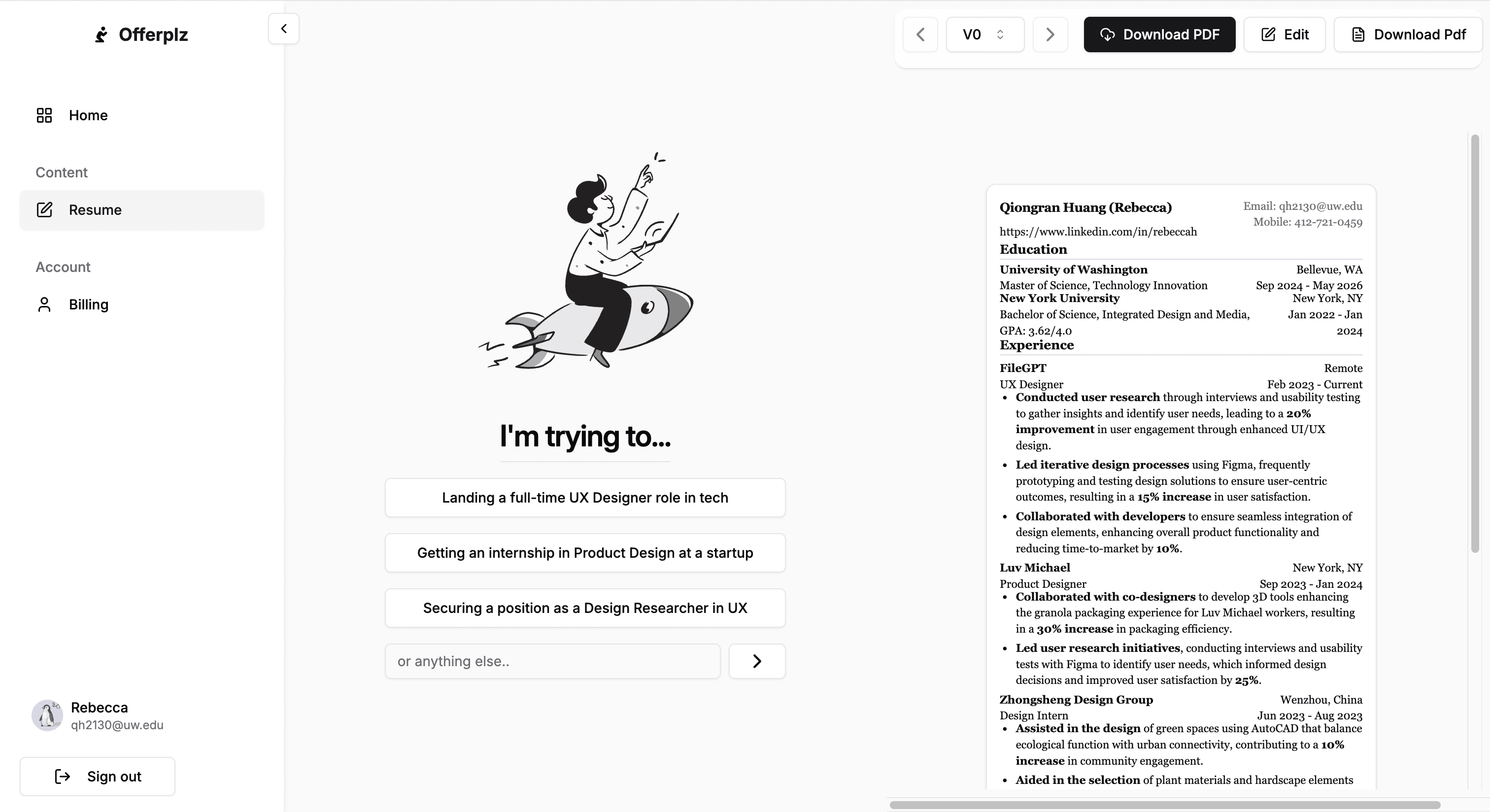Click the qh2130@uw.edu account email in the sidebar

(117, 725)
